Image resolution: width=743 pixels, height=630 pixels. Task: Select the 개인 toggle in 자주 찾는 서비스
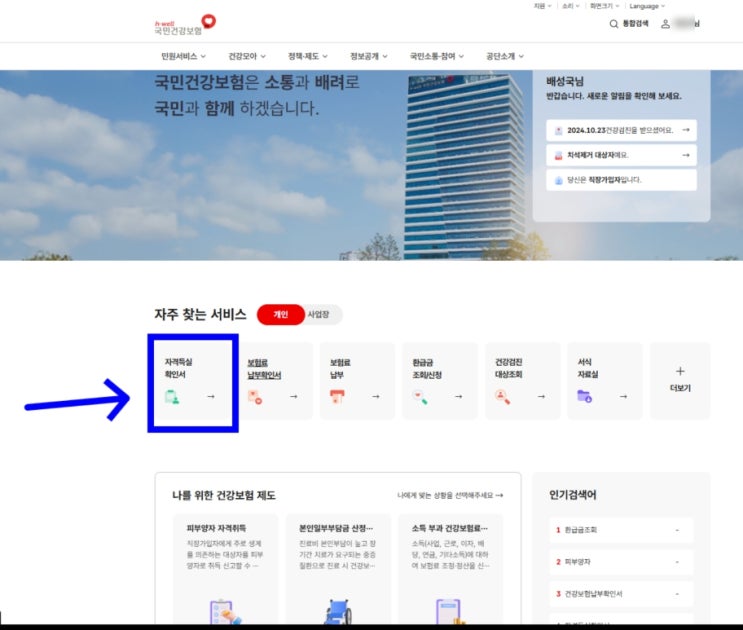(x=281, y=315)
